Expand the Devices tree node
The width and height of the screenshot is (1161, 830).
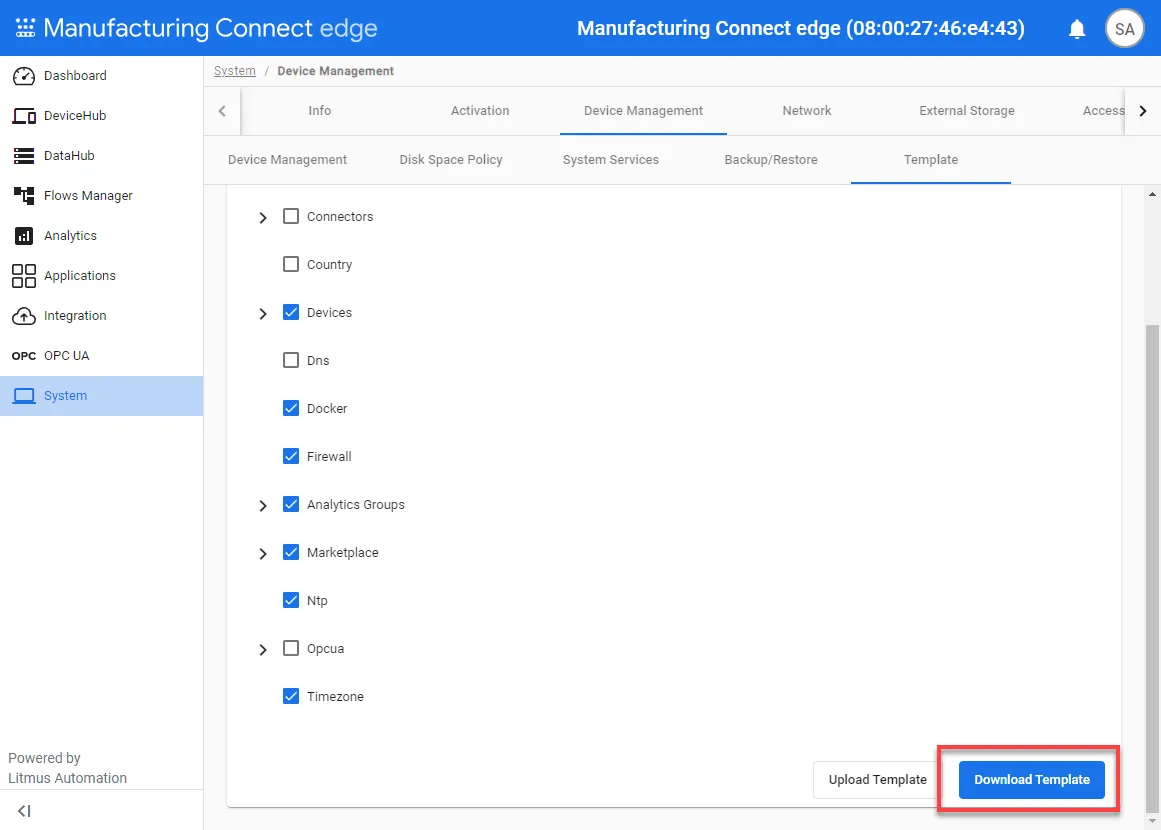coord(263,314)
